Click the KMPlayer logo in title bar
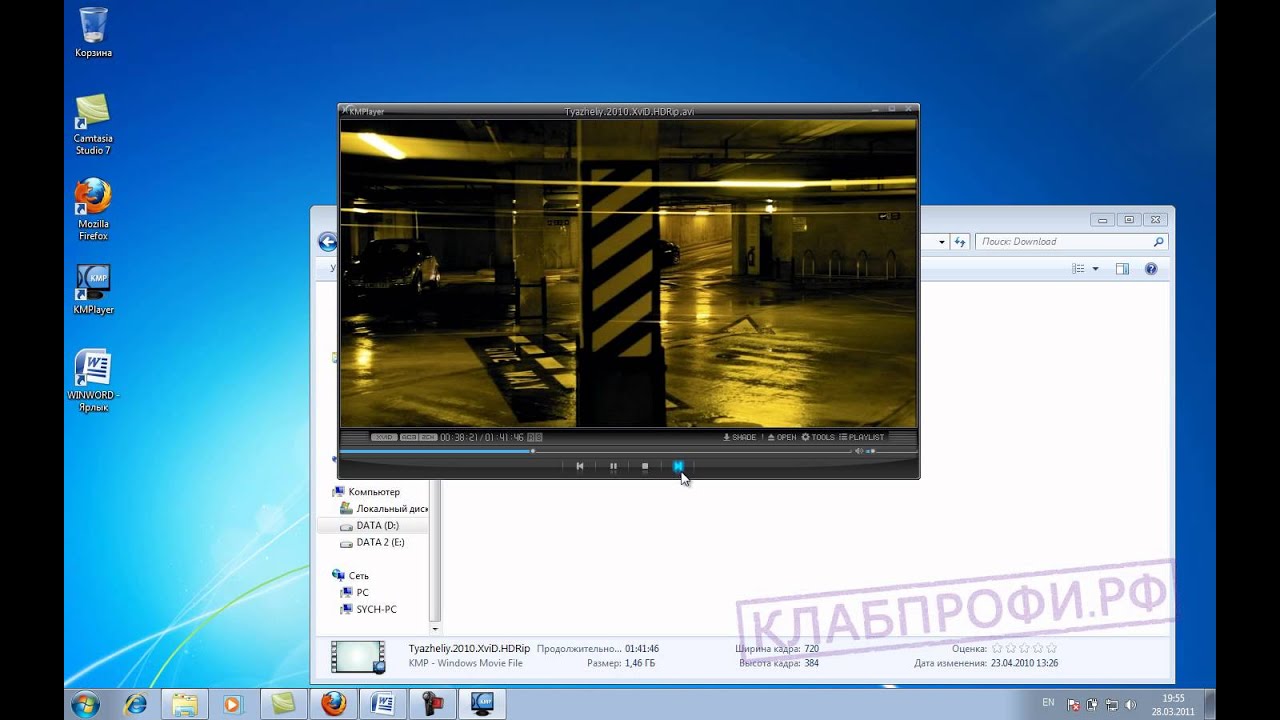 [364, 111]
